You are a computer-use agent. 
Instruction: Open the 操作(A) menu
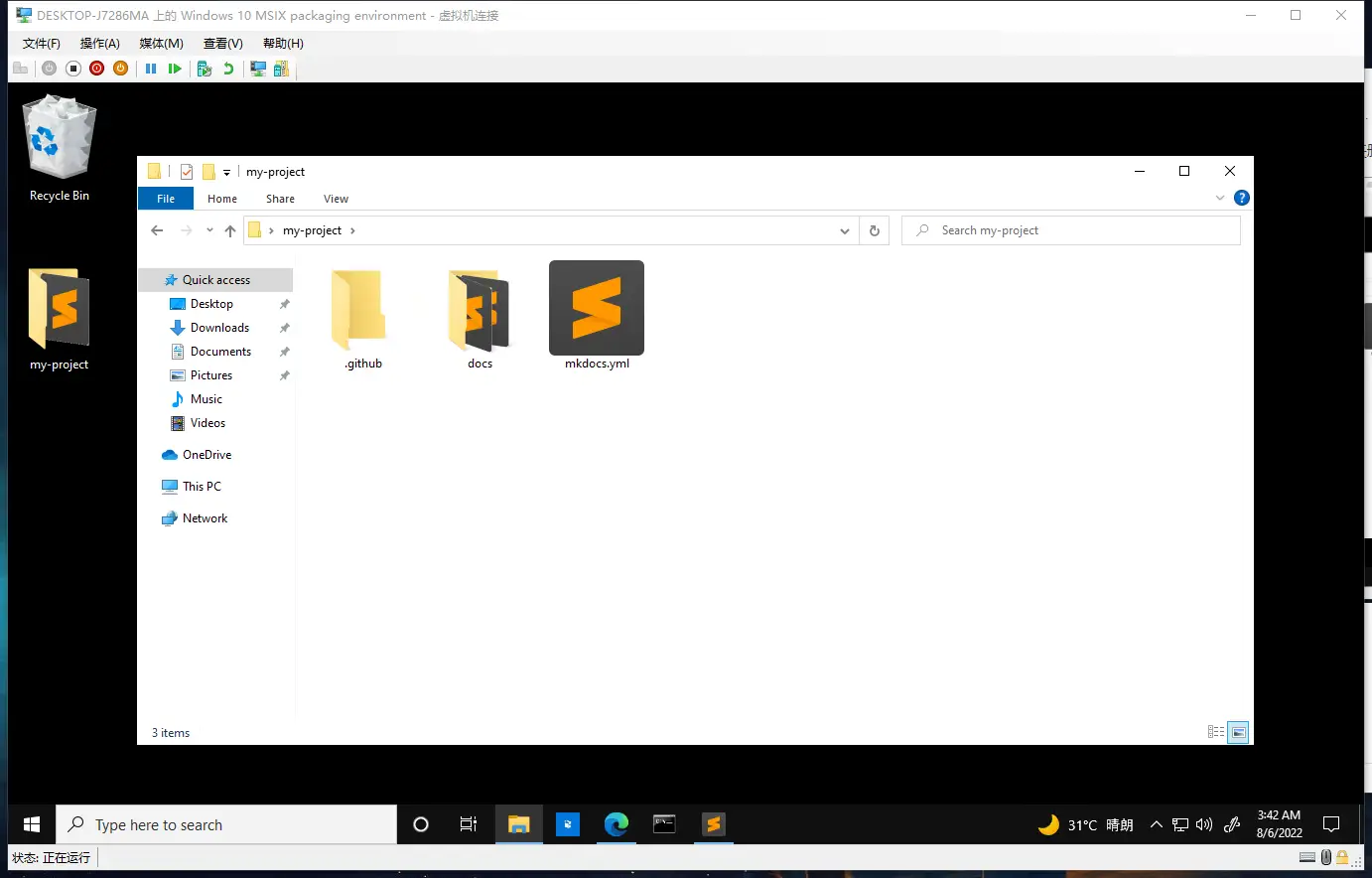(x=99, y=44)
